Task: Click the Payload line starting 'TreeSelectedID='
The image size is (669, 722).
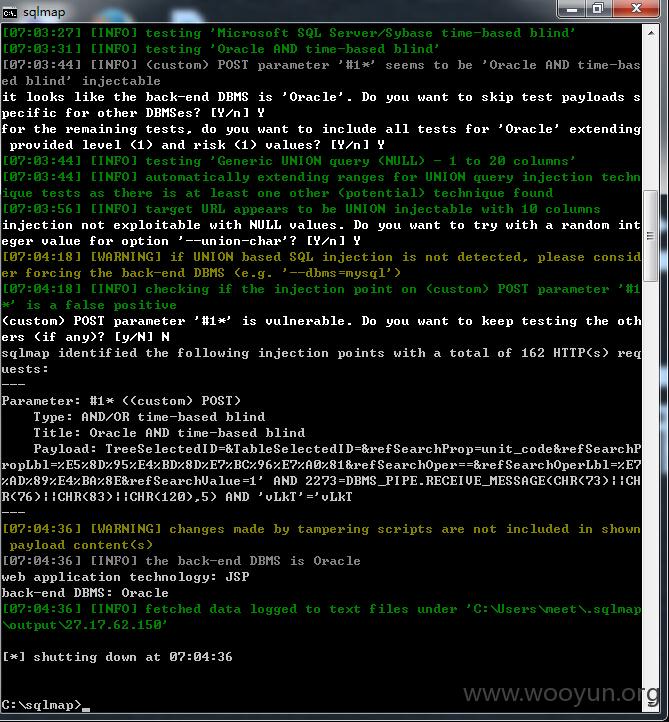Action: tap(337, 449)
